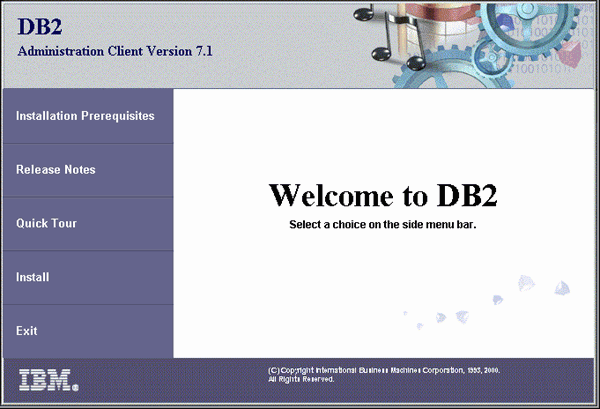View the Release Notes menu item
600x409 pixels.
(x=88, y=170)
